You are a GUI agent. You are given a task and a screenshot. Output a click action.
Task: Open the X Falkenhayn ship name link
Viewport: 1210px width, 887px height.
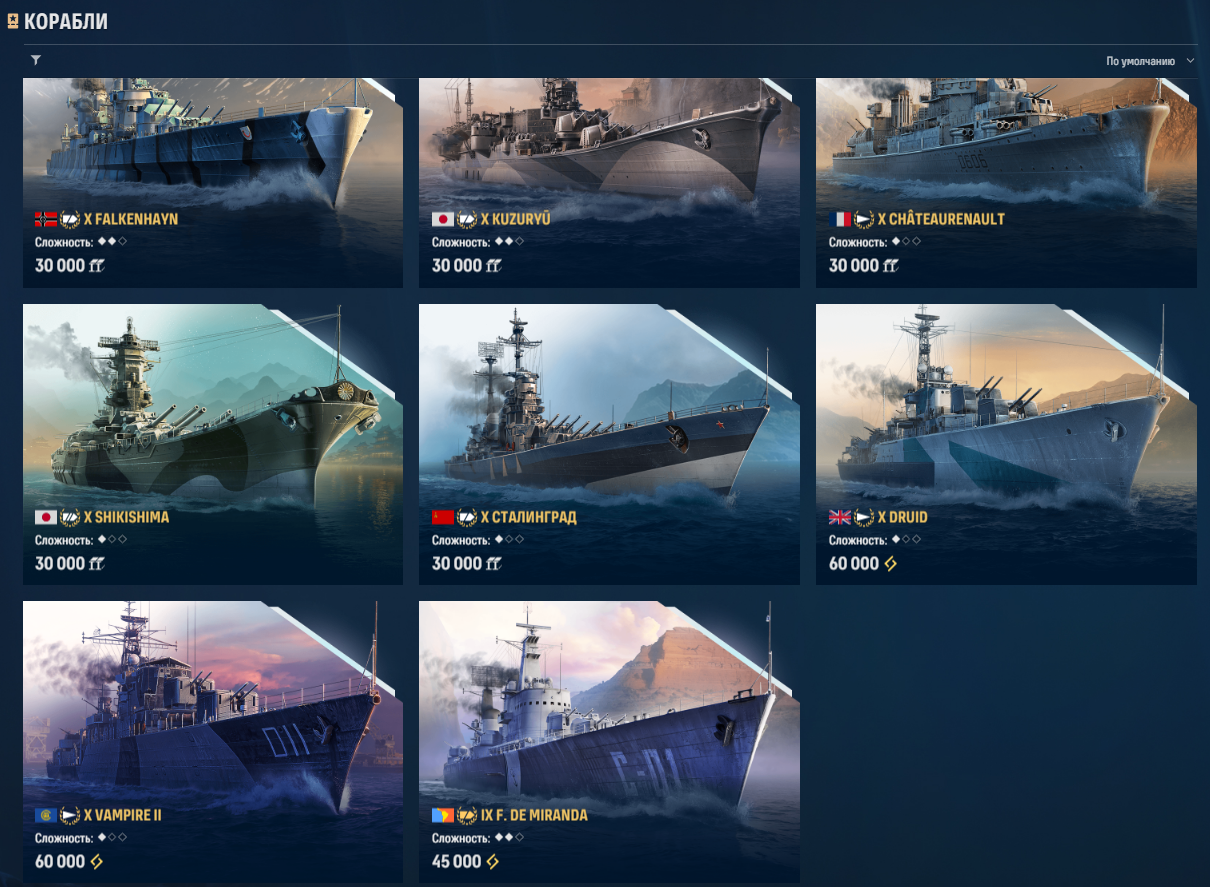click(x=132, y=219)
